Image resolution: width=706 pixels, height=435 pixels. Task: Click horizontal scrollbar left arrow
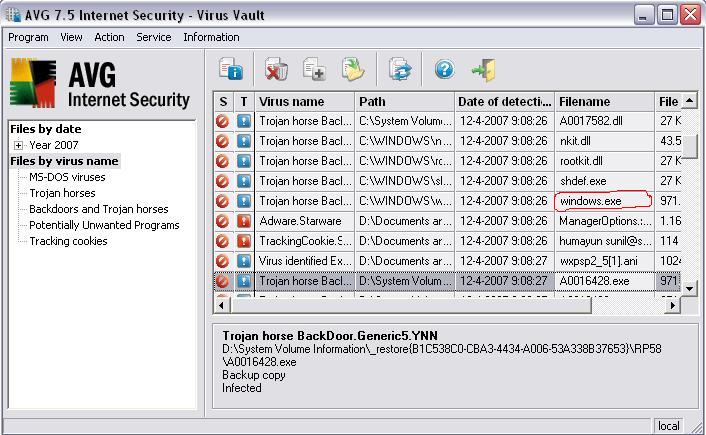[x=221, y=306]
